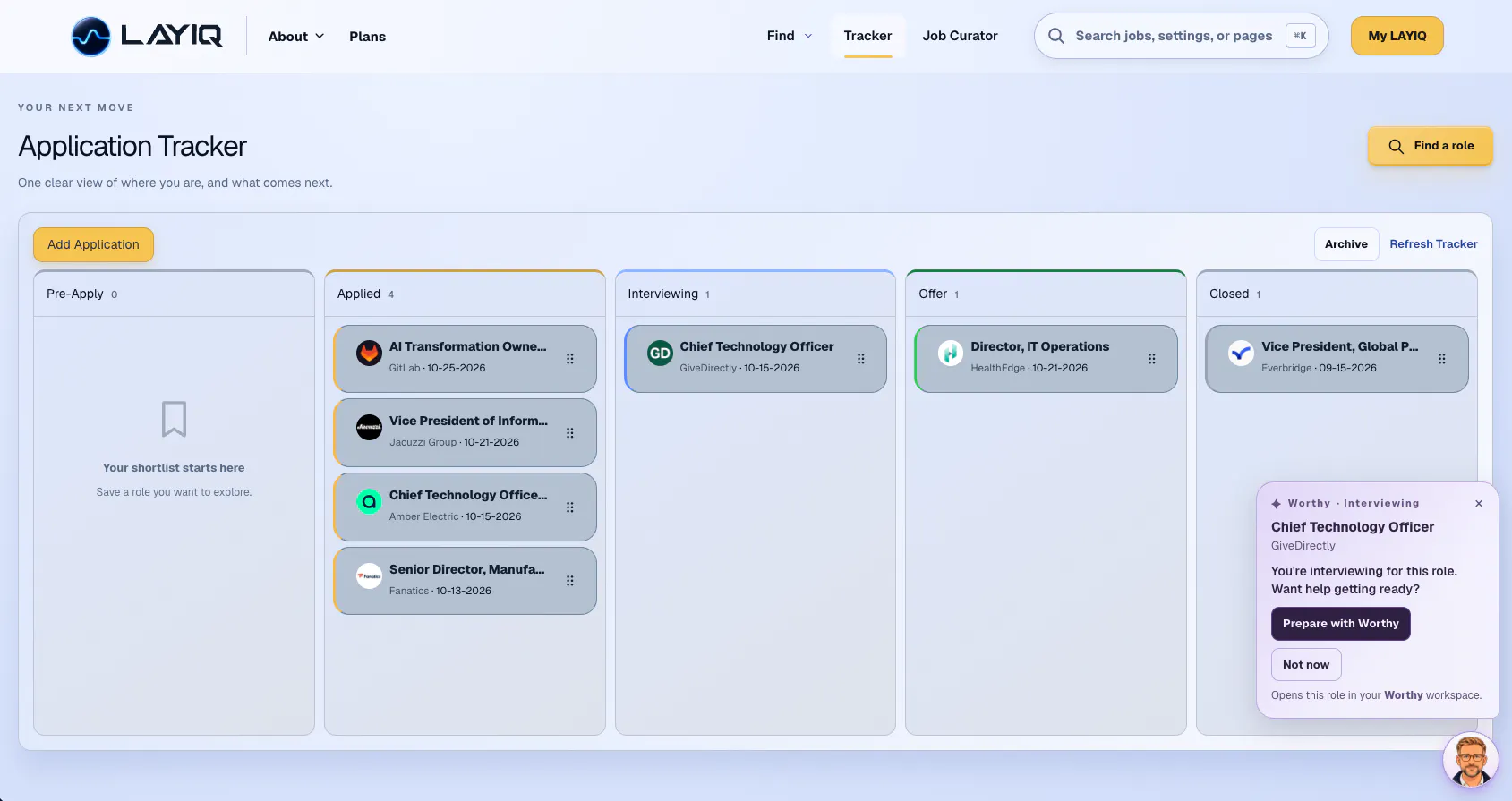1512x801 pixels.
Task: Click drag handle on AI Transformation Owner card
Action: [570, 359]
